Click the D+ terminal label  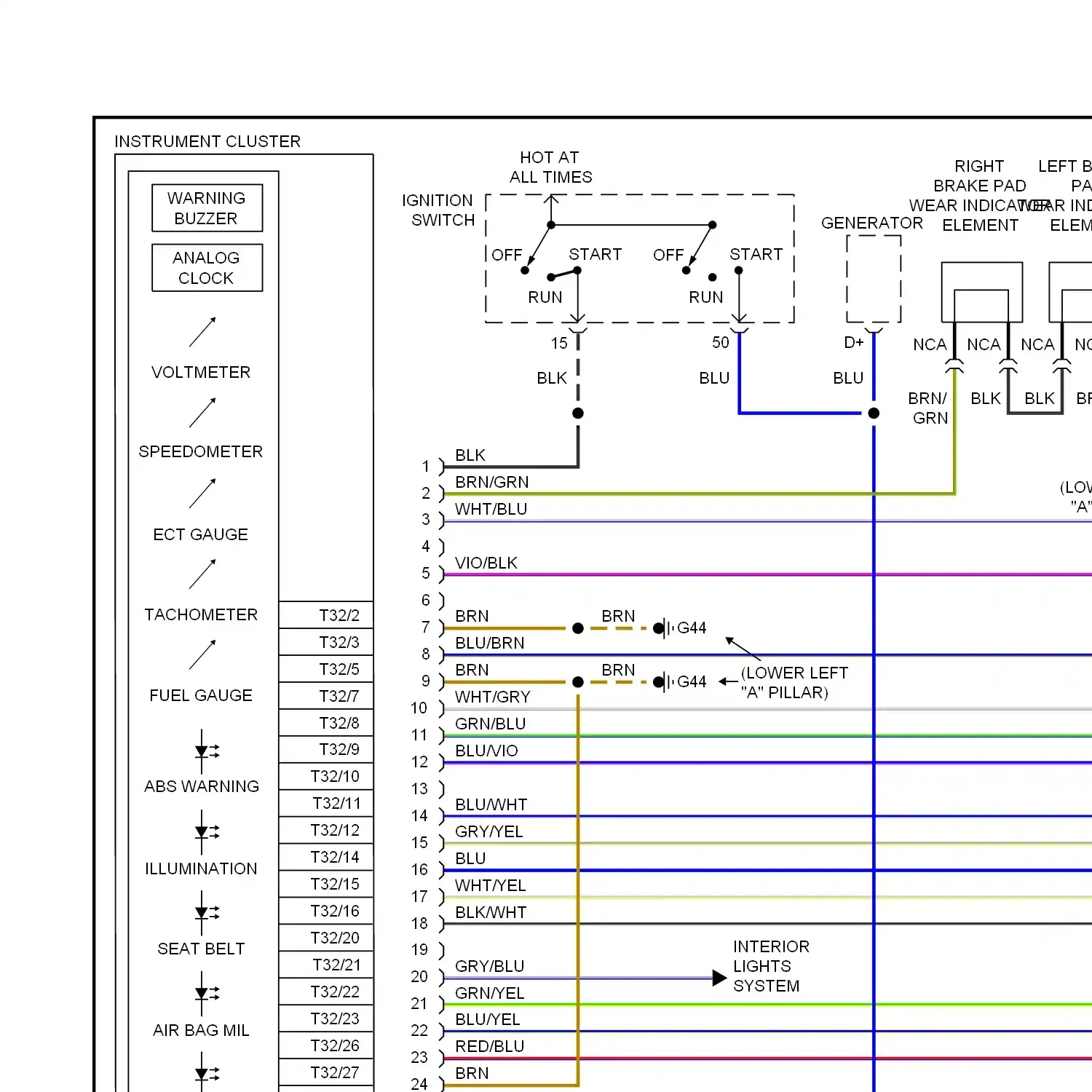point(853,342)
